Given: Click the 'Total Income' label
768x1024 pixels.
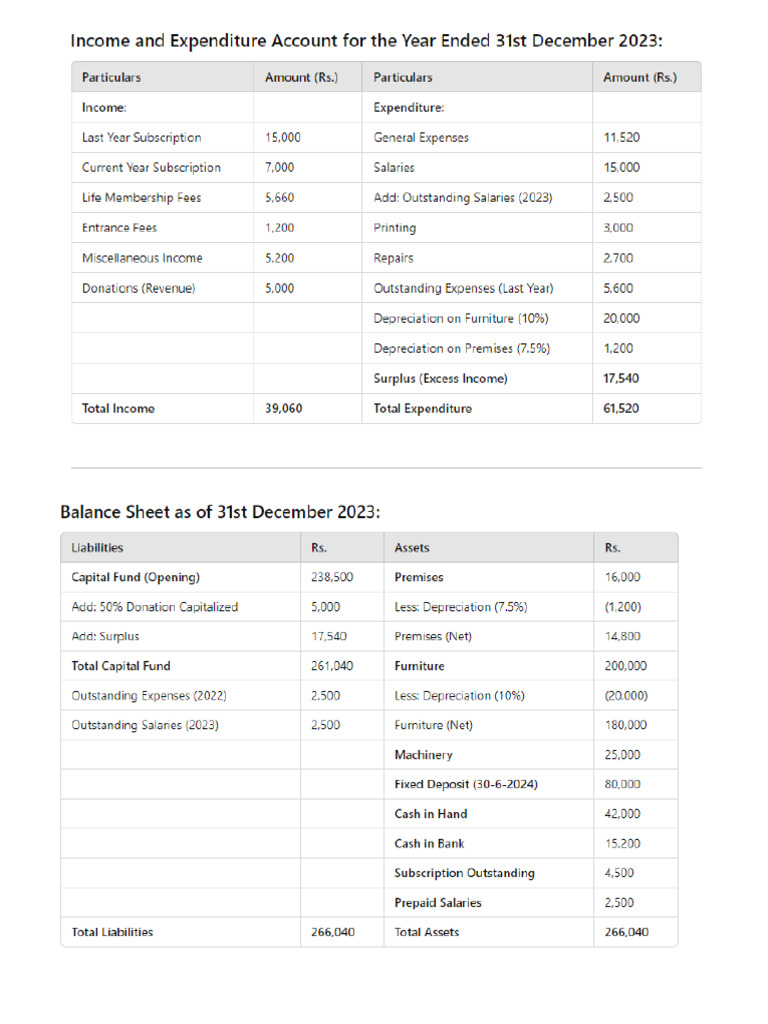Looking at the screenshot, I should (118, 408).
